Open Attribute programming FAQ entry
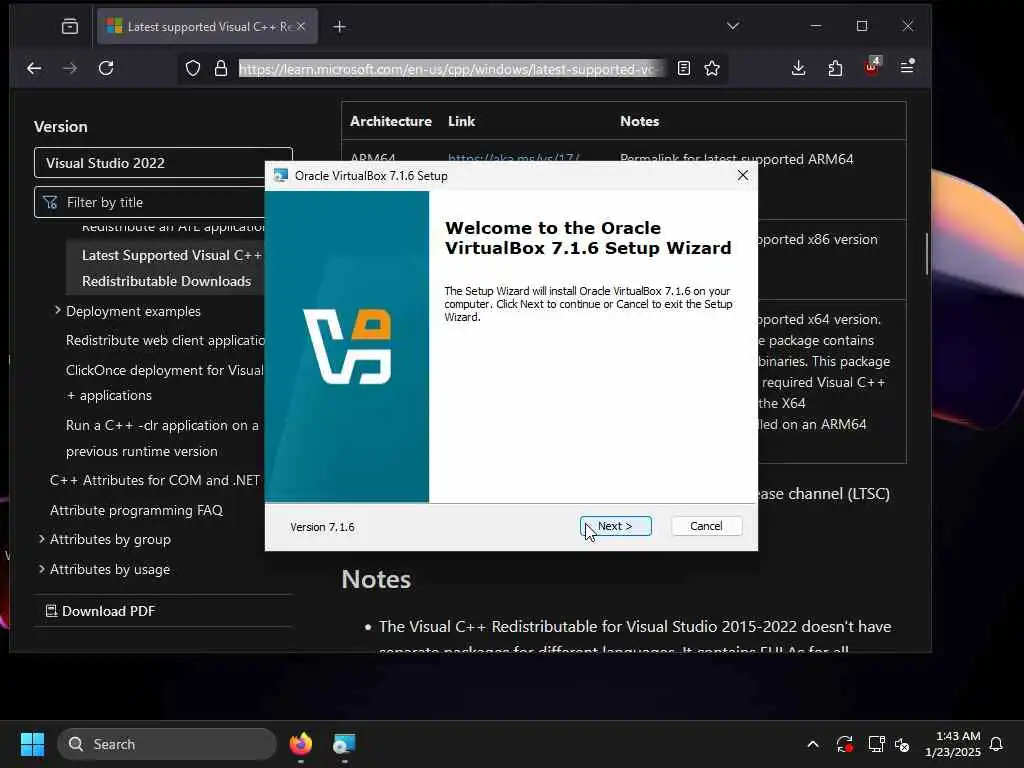The width and height of the screenshot is (1024, 768). point(136,510)
